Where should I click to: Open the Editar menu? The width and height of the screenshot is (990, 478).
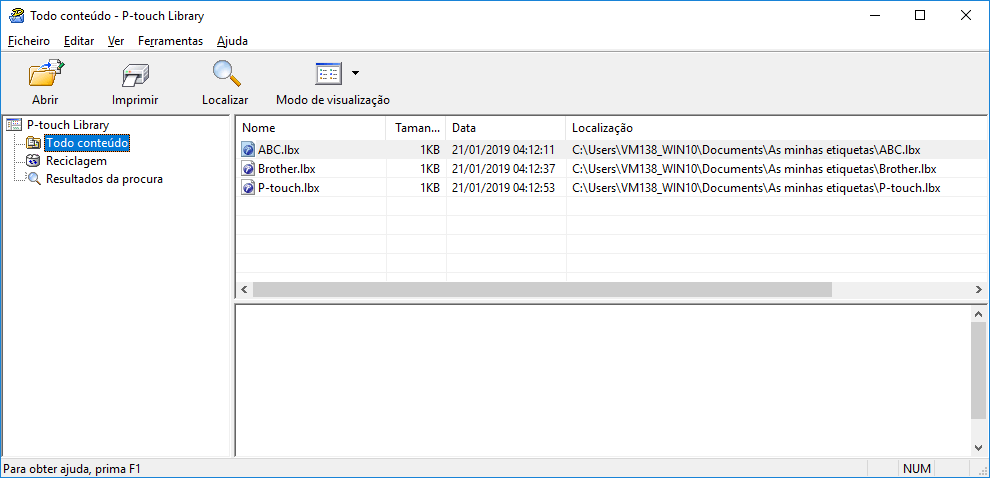pyautogui.click(x=79, y=41)
